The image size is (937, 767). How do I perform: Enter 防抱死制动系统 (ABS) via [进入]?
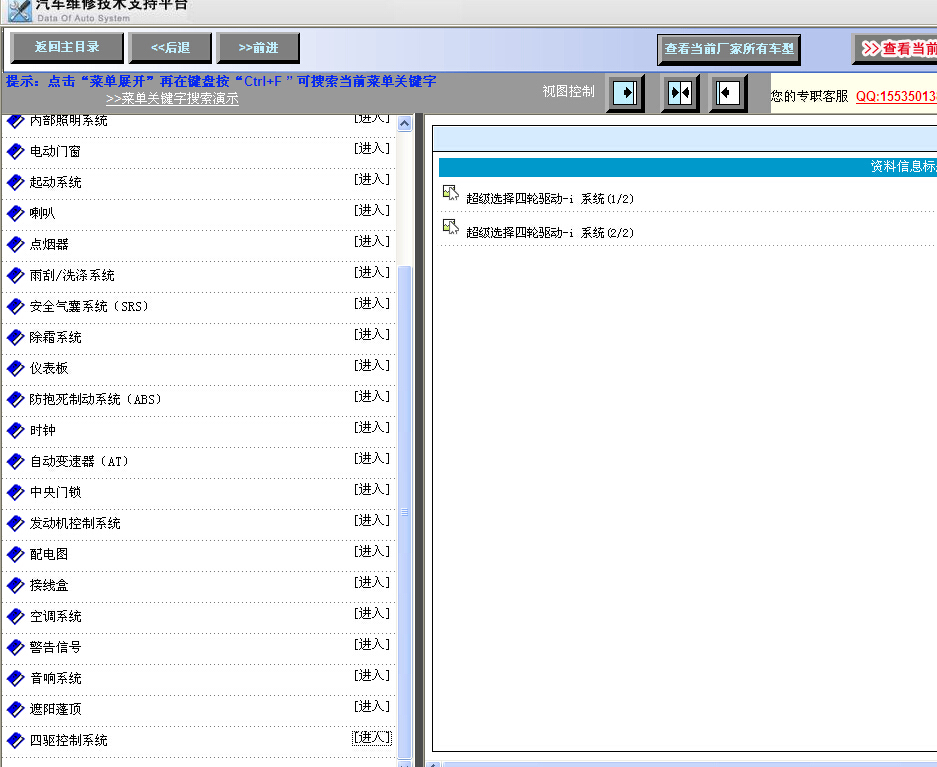coord(372,397)
